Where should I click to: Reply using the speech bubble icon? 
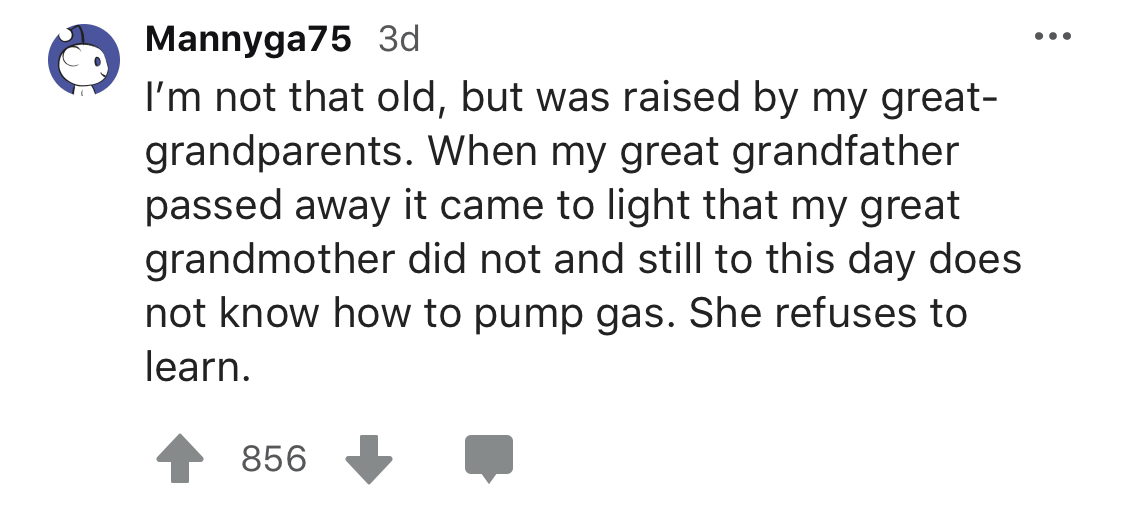coord(488,459)
